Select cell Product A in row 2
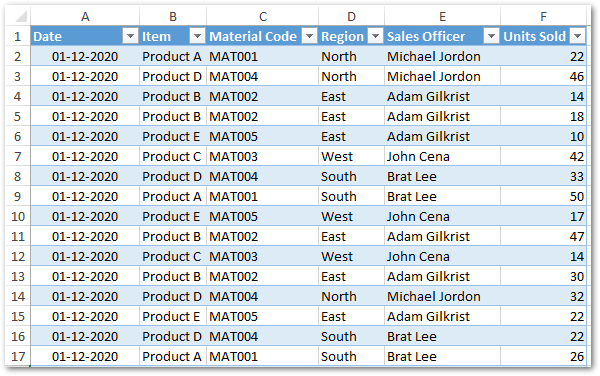 click(173, 57)
